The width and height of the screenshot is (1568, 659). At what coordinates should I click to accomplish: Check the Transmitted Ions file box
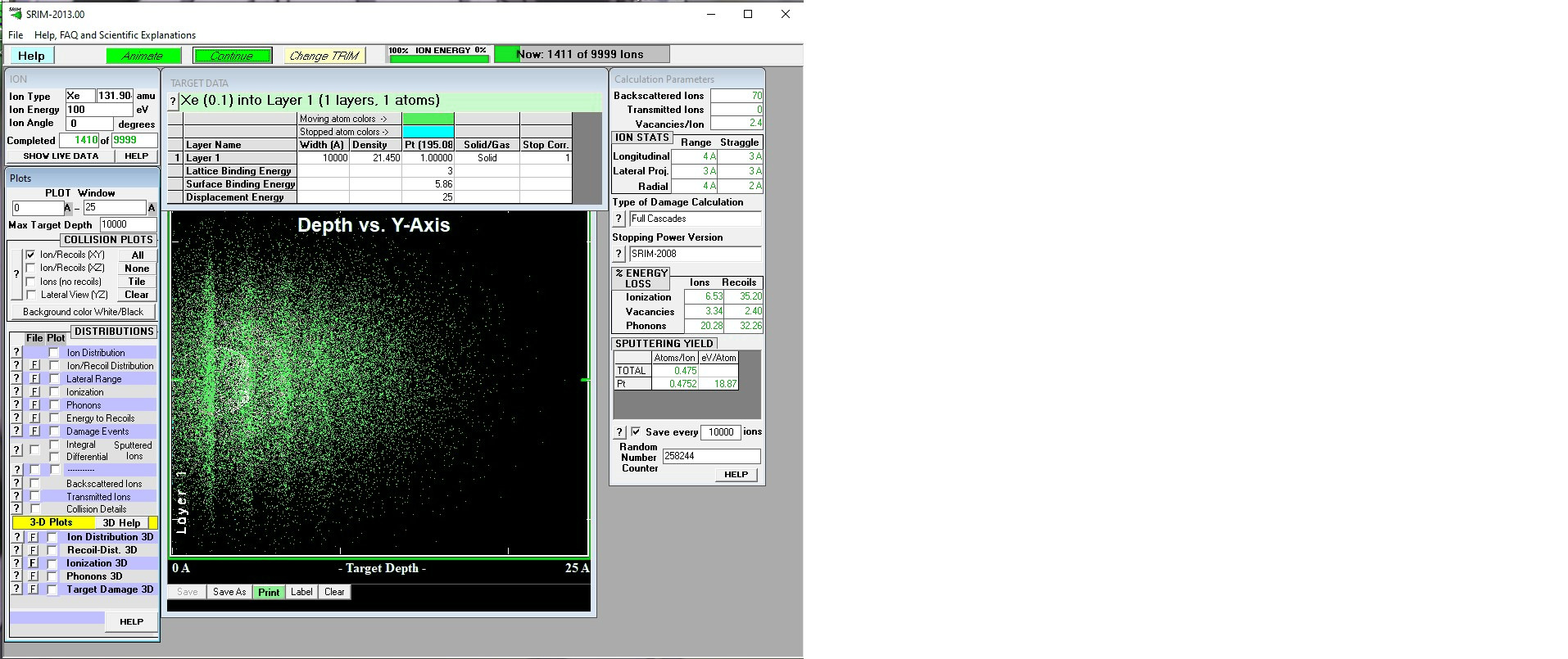[34, 496]
